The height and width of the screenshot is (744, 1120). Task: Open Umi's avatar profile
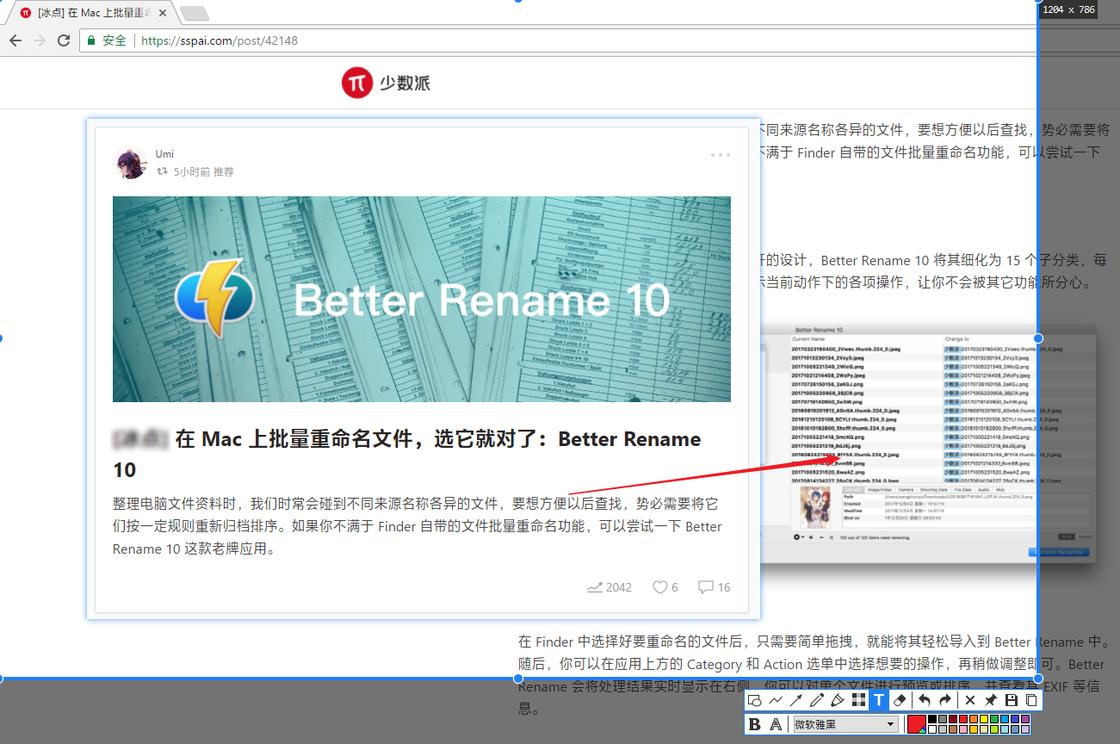pyautogui.click(x=131, y=163)
